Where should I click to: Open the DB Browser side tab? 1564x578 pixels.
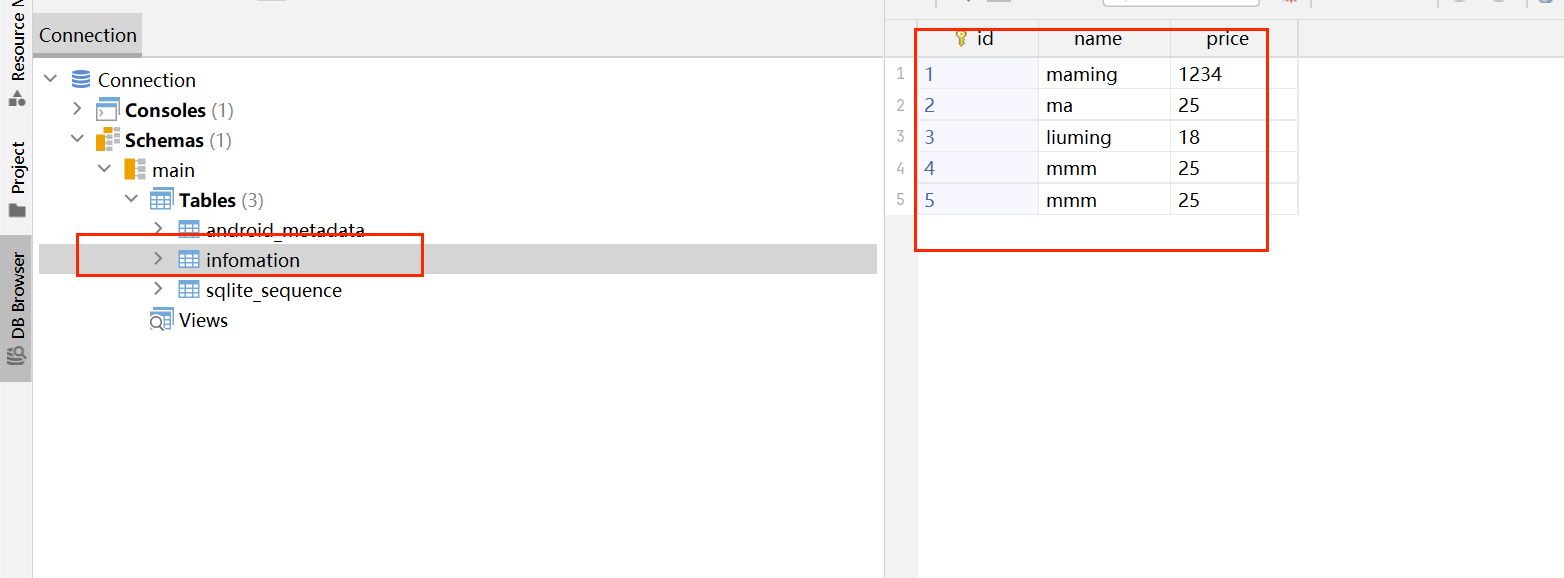click(16, 309)
